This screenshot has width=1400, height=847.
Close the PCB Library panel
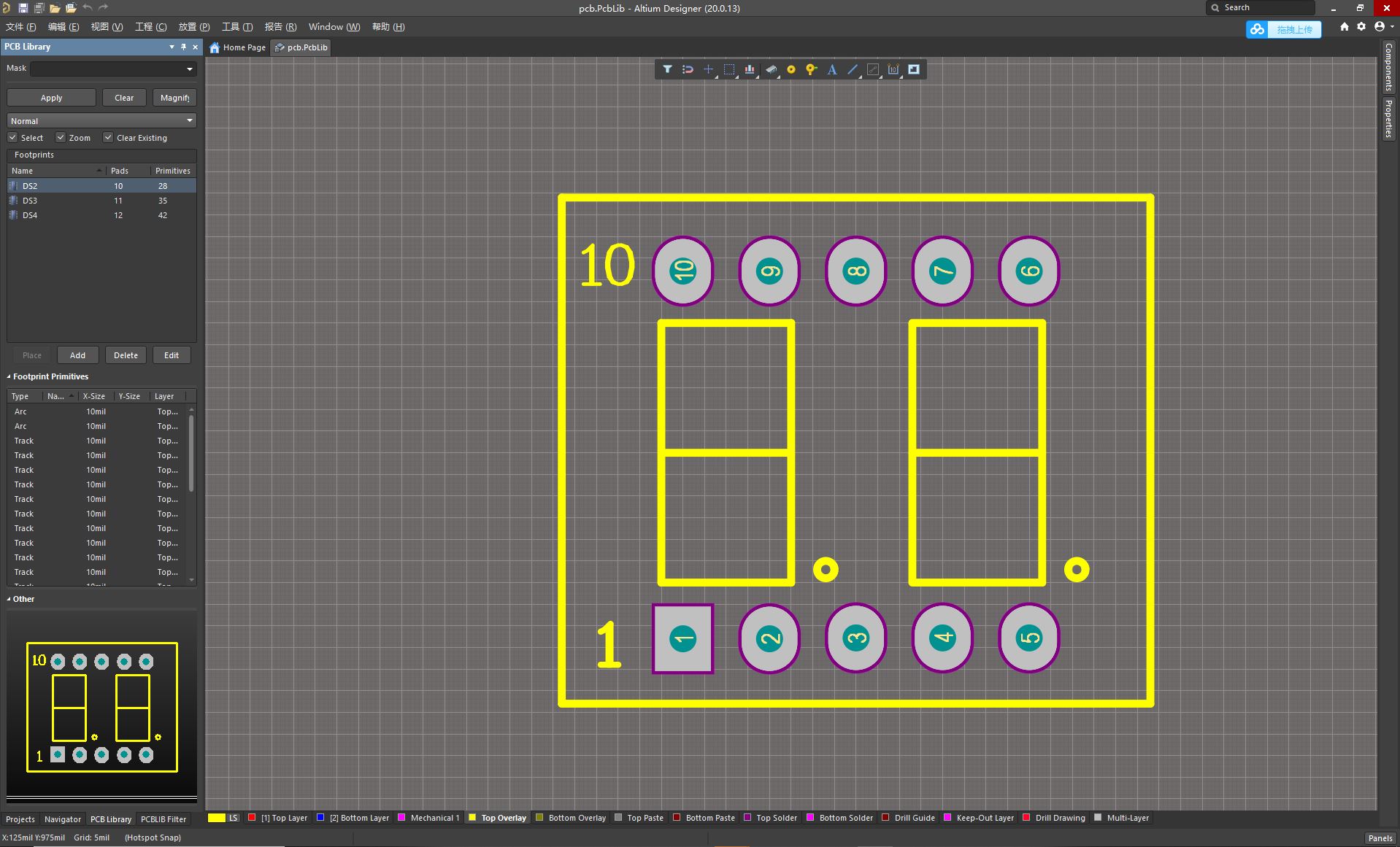pyautogui.click(x=195, y=47)
